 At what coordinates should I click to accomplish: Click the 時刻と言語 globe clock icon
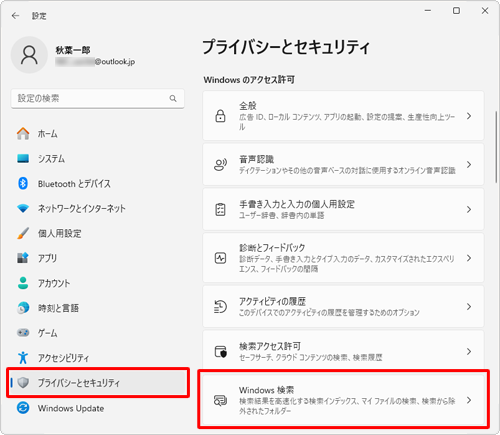point(23,308)
